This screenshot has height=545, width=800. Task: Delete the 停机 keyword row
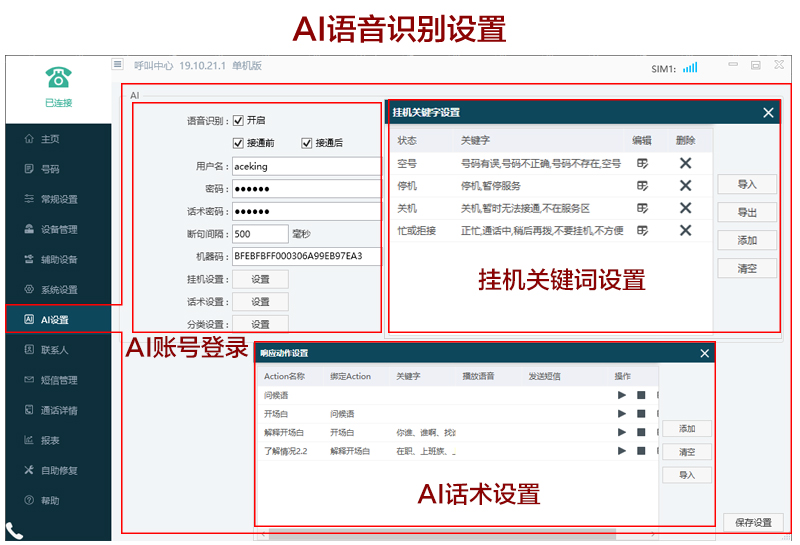(685, 185)
